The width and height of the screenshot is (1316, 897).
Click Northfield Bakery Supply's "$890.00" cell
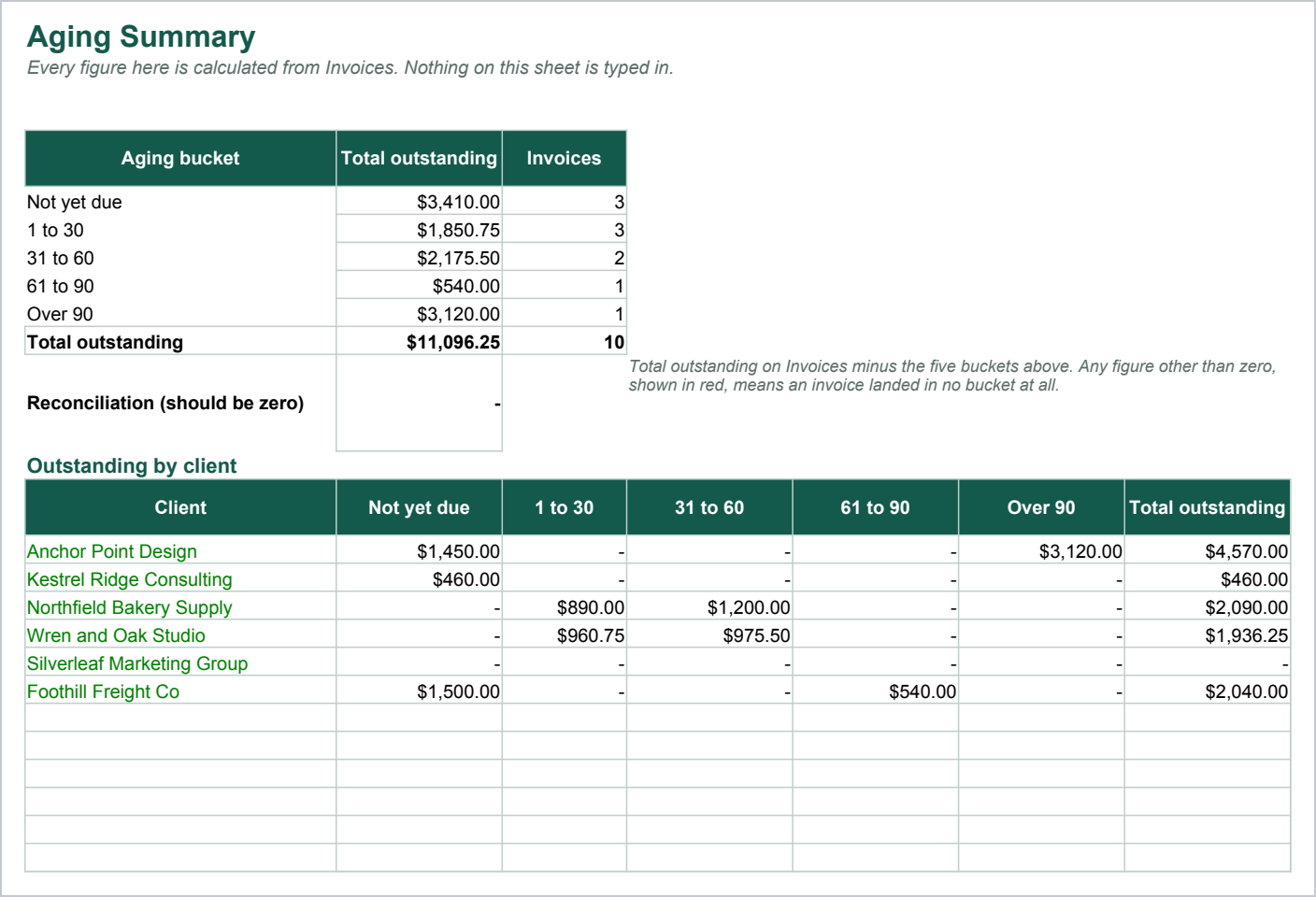tap(565, 607)
